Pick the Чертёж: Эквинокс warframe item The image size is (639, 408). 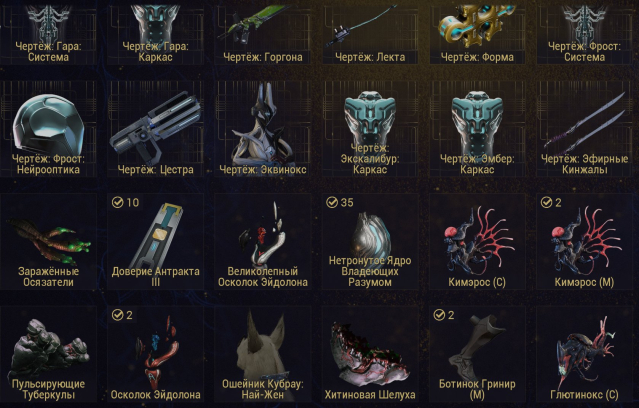tap(263, 129)
